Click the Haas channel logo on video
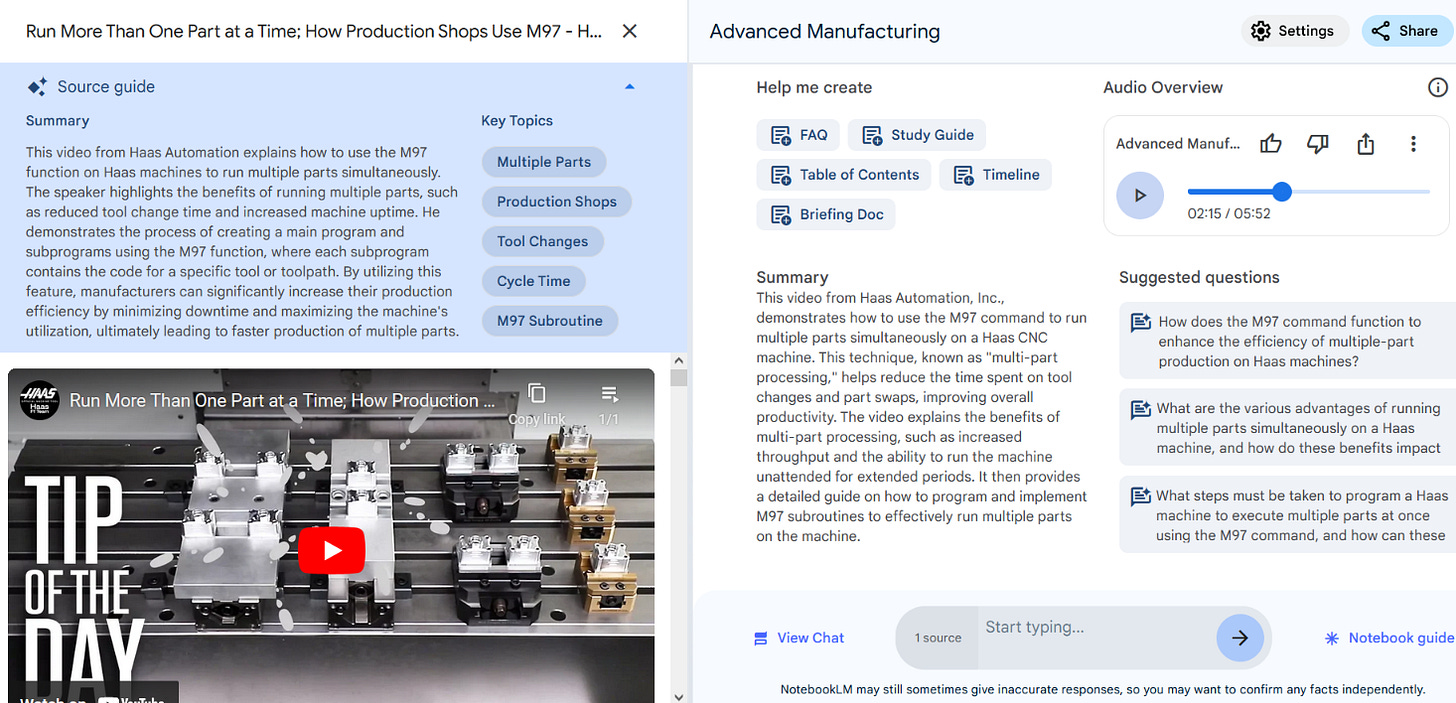Screen dimensions: 1456x703 [x=40, y=400]
